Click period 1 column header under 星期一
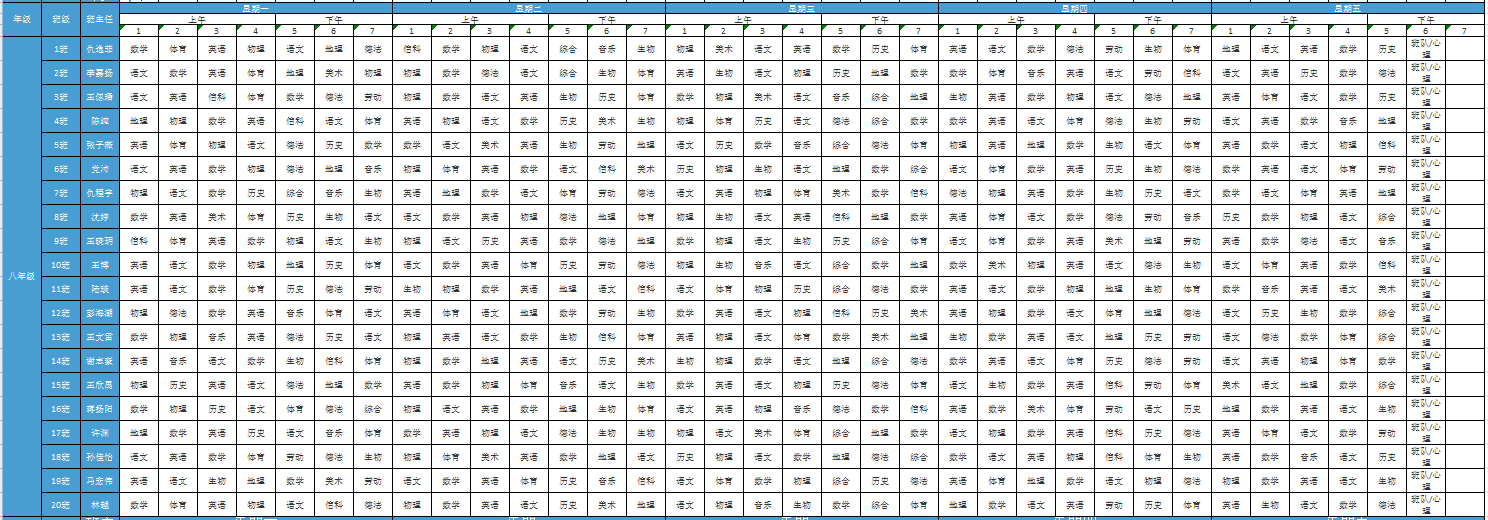Image resolution: width=1488 pixels, height=520 pixels. [139, 31]
